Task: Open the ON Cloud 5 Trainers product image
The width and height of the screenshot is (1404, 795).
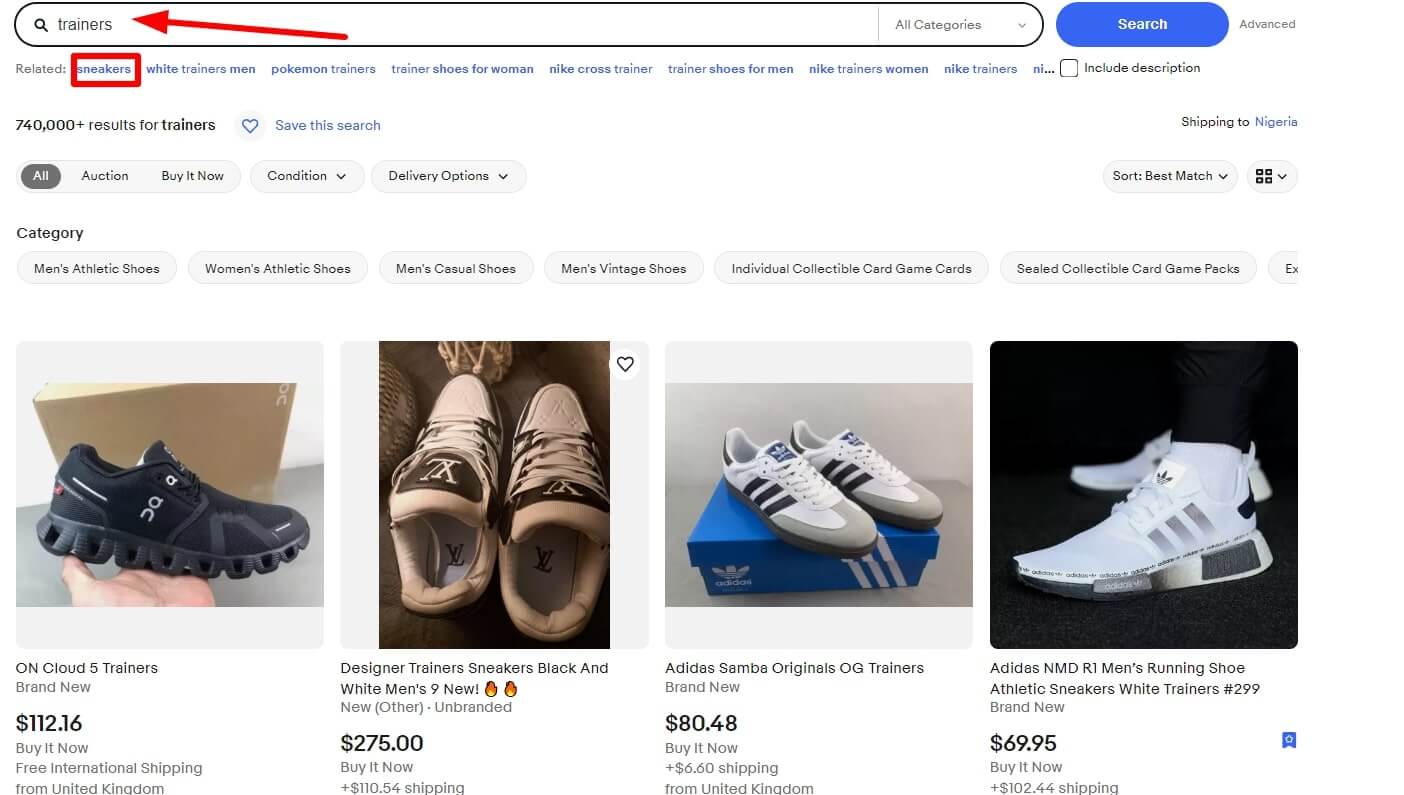Action: click(x=170, y=495)
